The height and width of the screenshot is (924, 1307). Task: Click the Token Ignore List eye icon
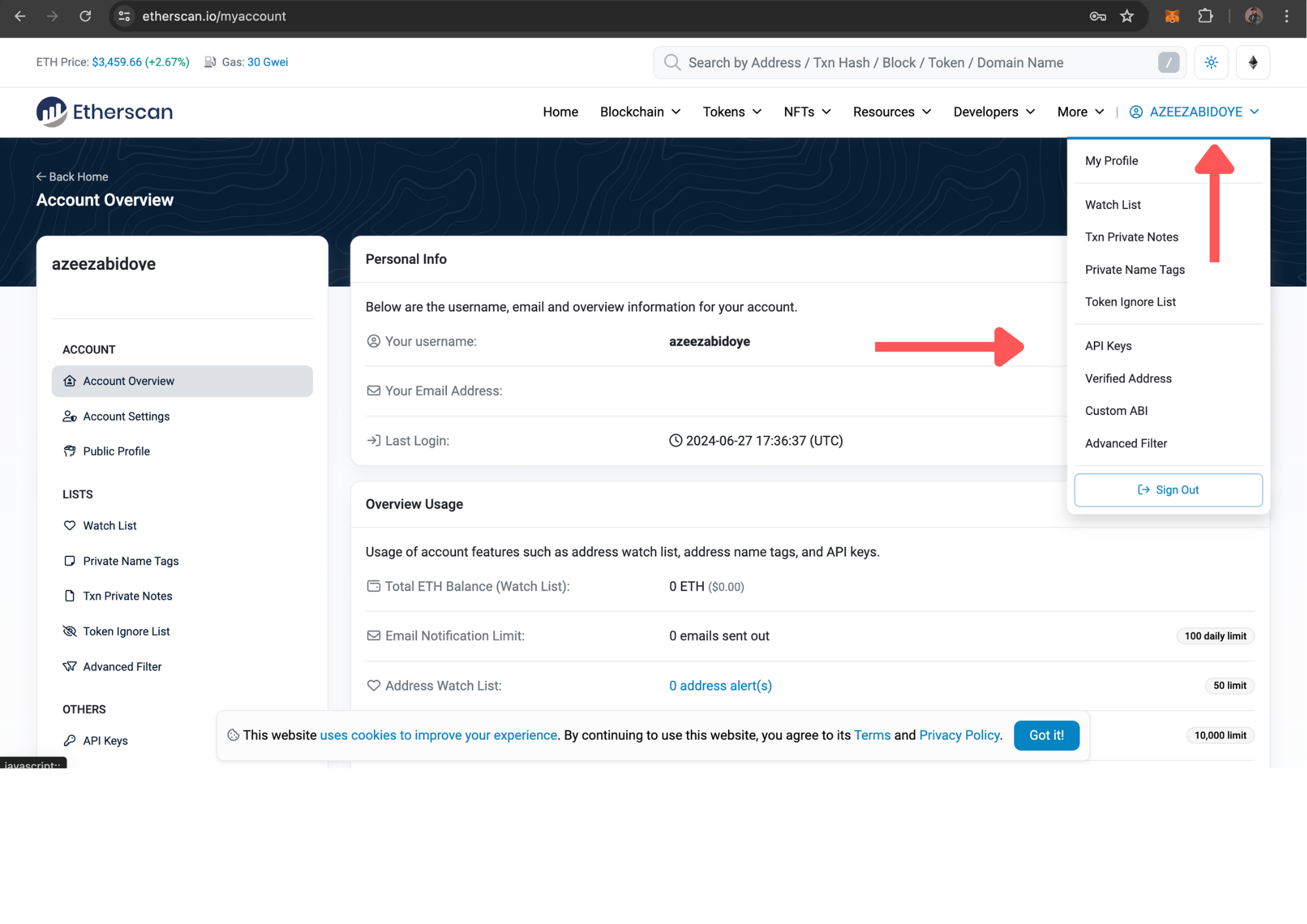(x=69, y=631)
